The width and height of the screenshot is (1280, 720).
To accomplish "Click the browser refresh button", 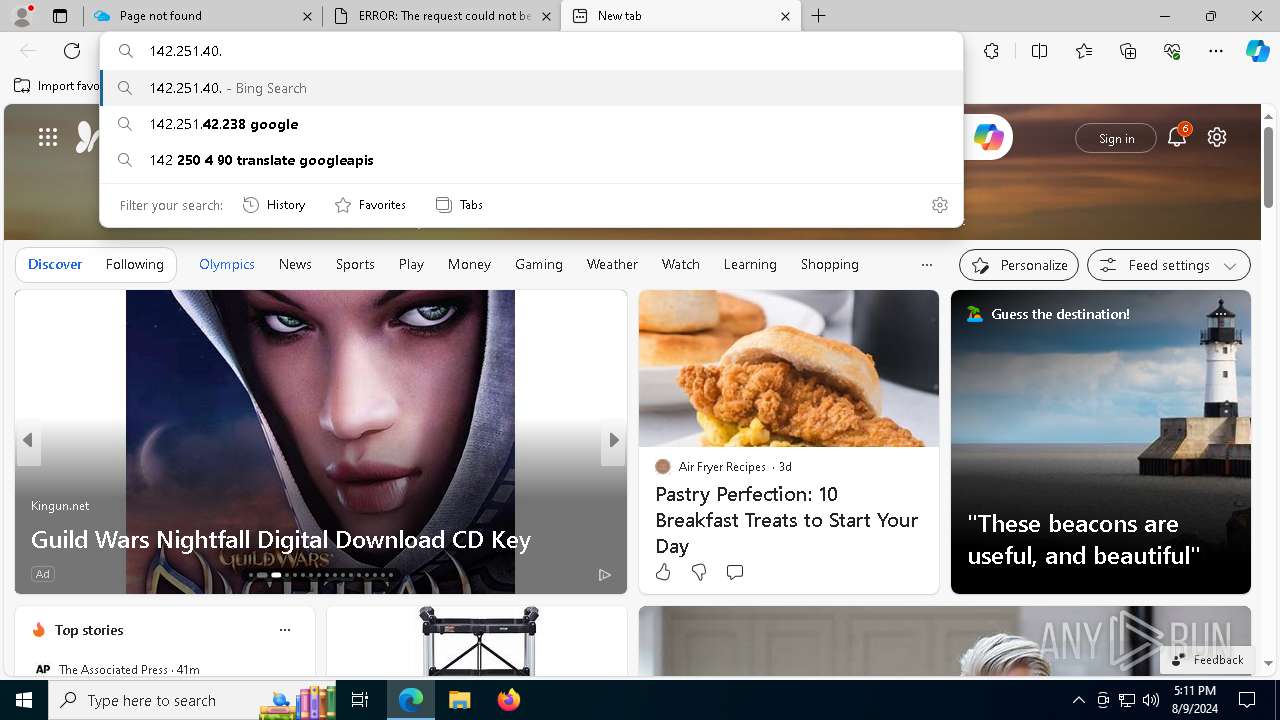I will pos(72,51).
